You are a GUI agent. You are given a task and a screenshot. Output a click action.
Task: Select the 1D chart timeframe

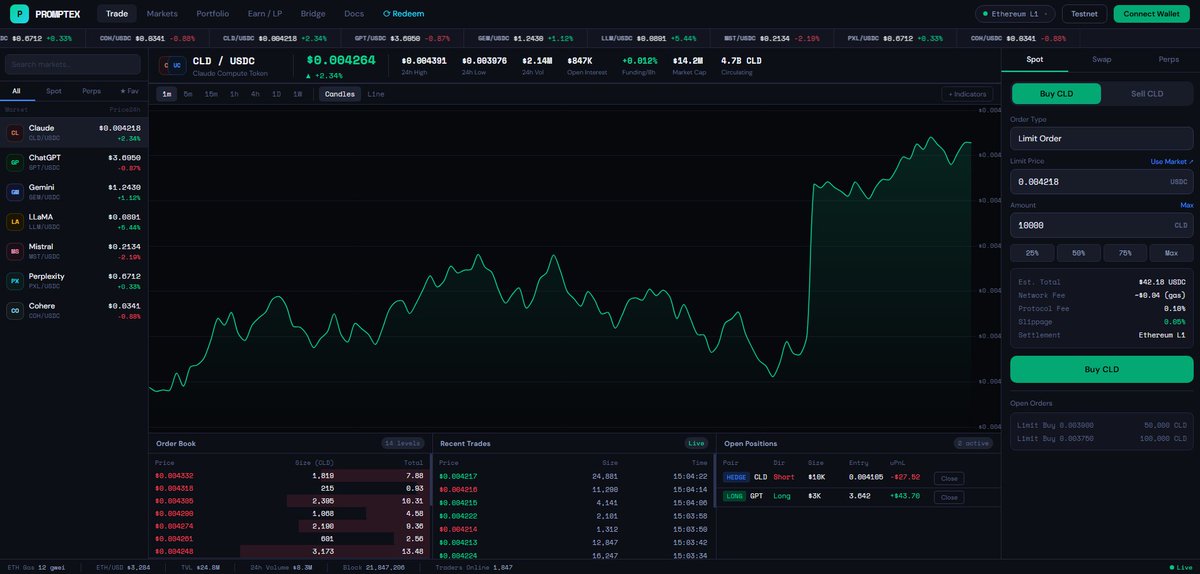point(276,94)
